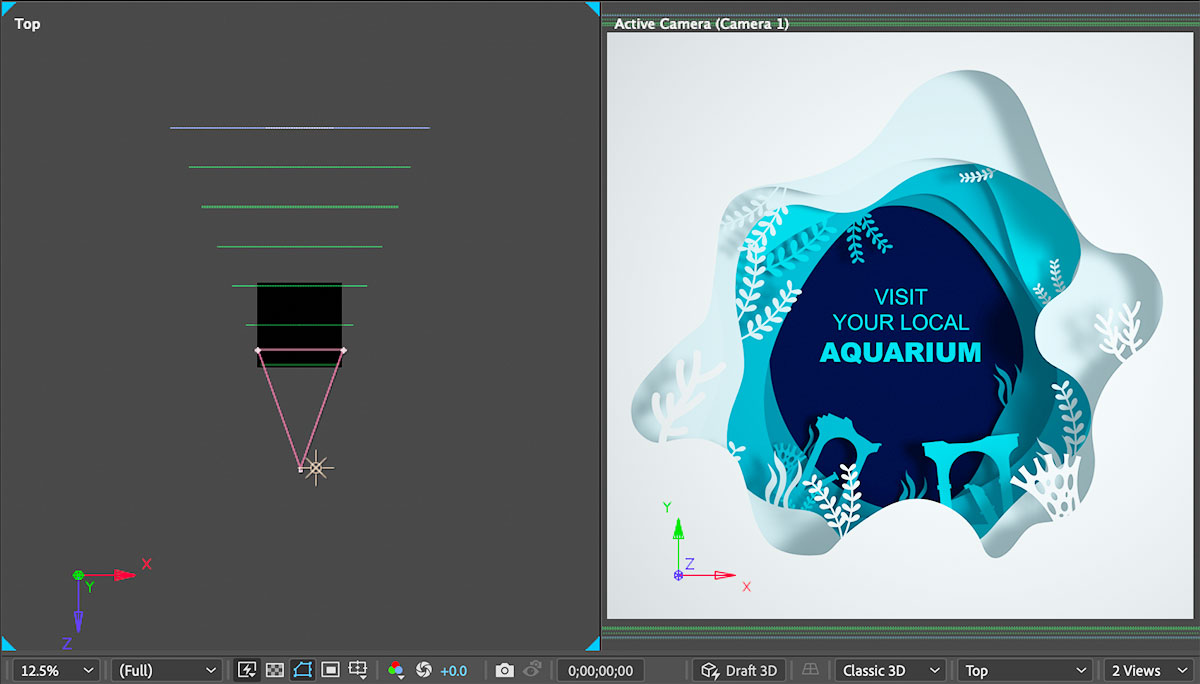Open the Classic 3D renderer dropdown
This screenshot has width=1200, height=684.
point(890,670)
